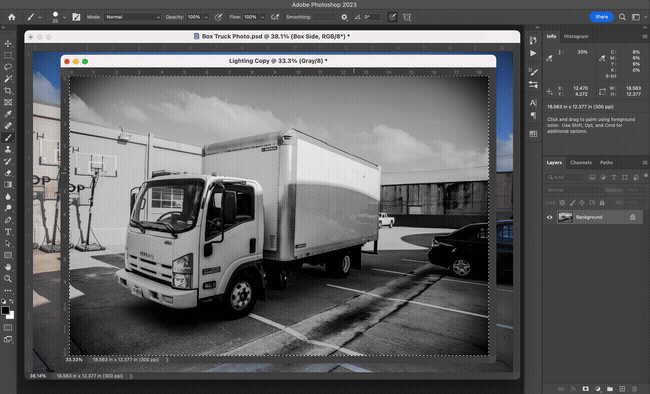Open the workspace switcher dropdown

click(637, 17)
